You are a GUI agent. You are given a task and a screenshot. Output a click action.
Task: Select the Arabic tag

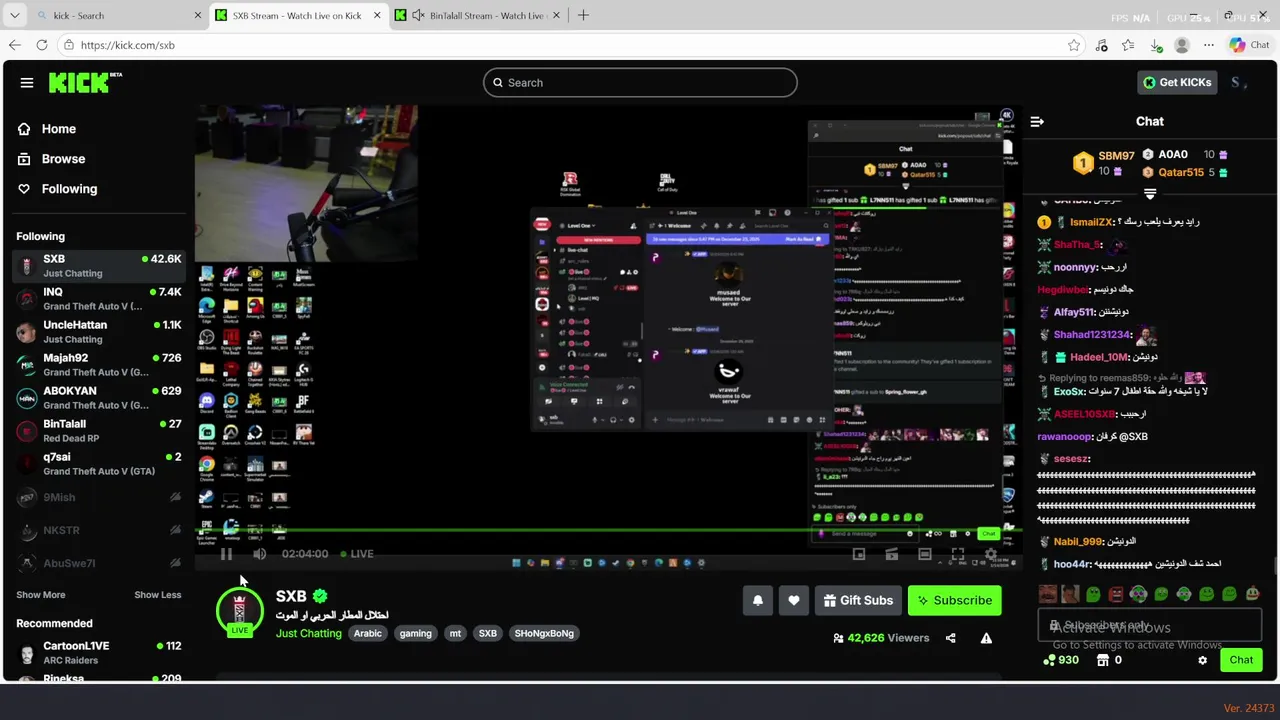pyautogui.click(x=368, y=633)
